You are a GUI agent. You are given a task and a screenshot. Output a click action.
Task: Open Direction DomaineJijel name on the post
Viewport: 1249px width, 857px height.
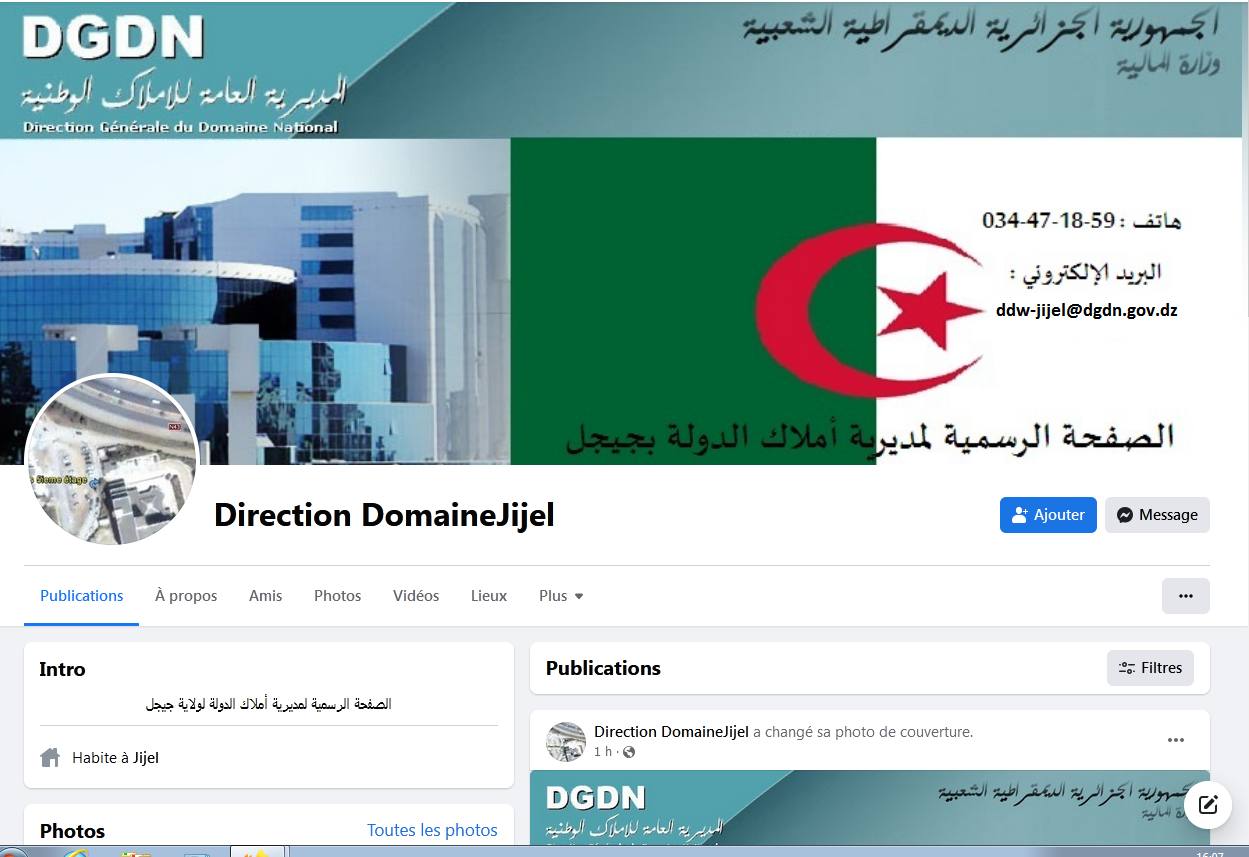[671, 732]
